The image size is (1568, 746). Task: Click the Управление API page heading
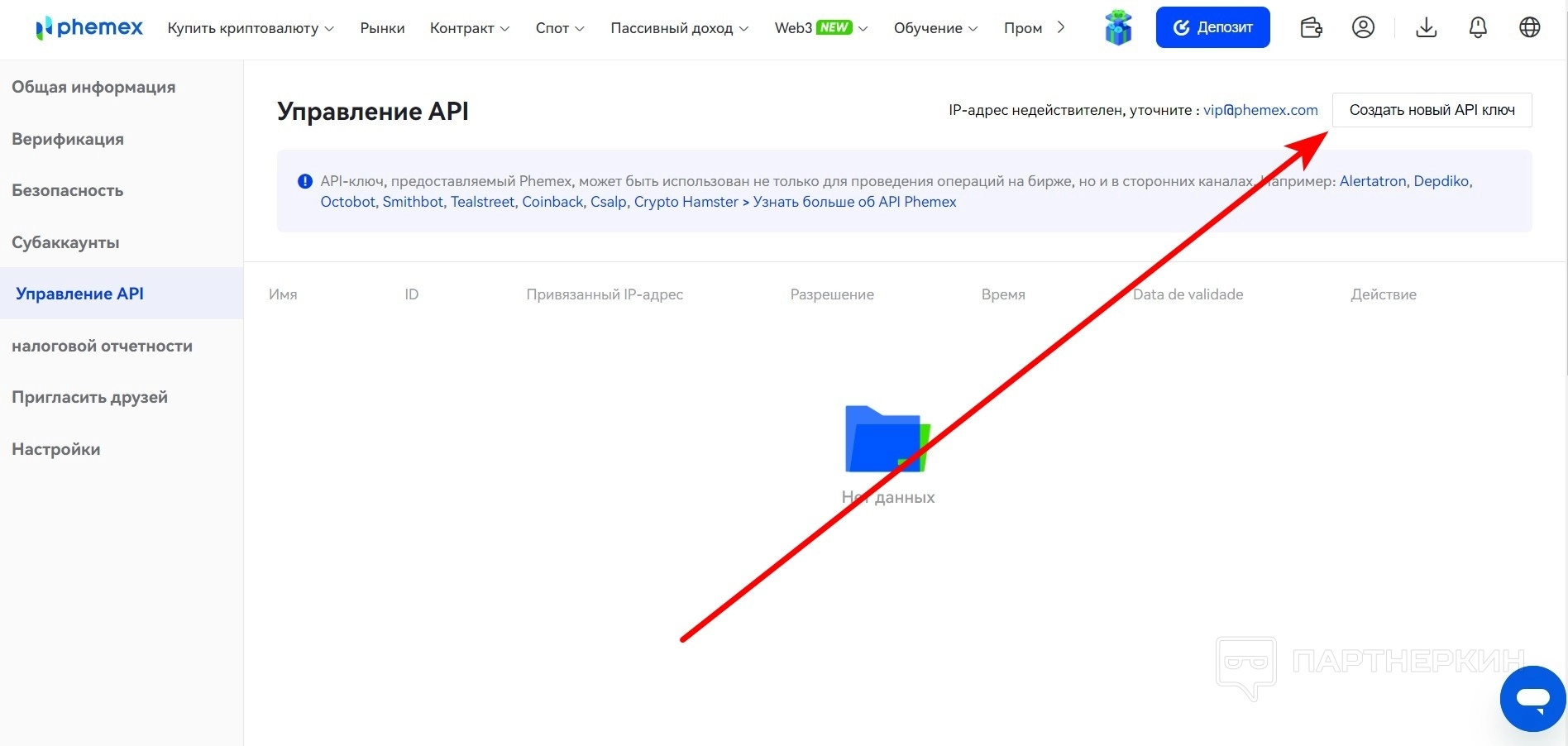click(373, 112)
